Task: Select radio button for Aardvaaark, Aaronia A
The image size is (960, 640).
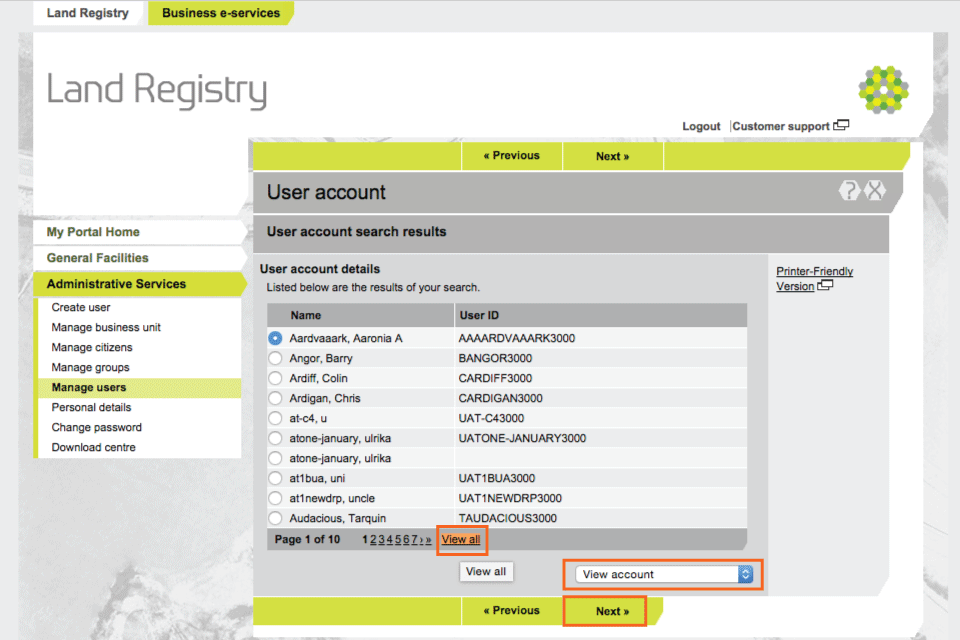Action: point(276,338)
